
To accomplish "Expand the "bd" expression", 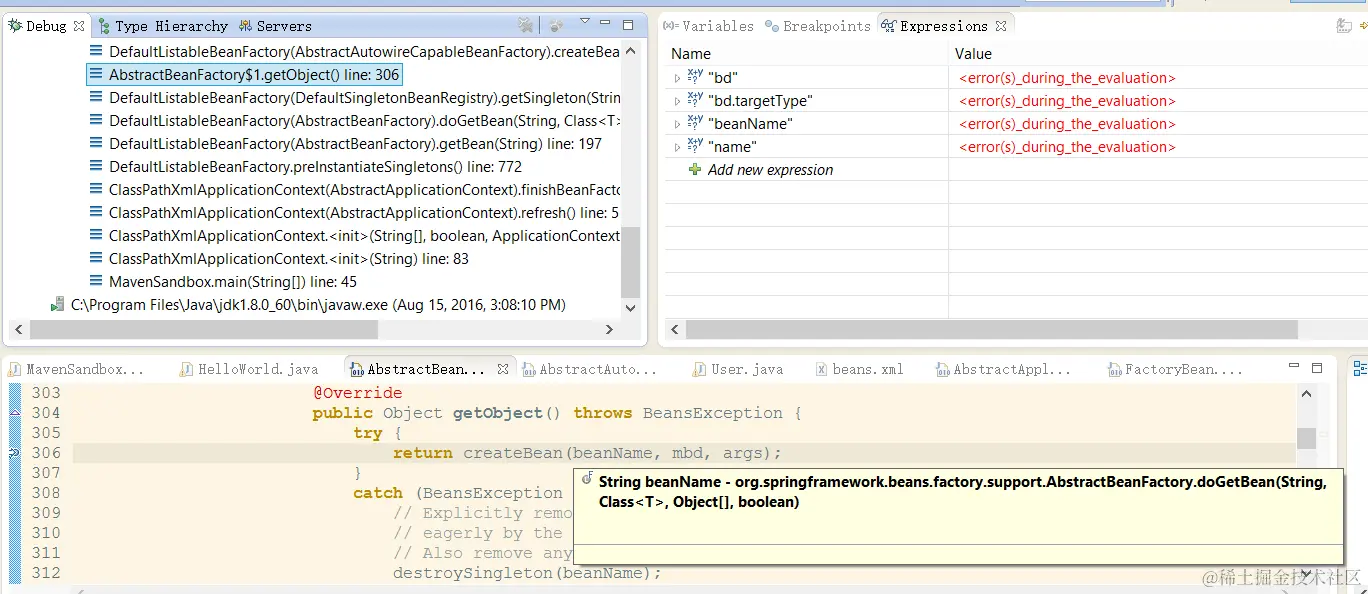I will tap(677, 78).
